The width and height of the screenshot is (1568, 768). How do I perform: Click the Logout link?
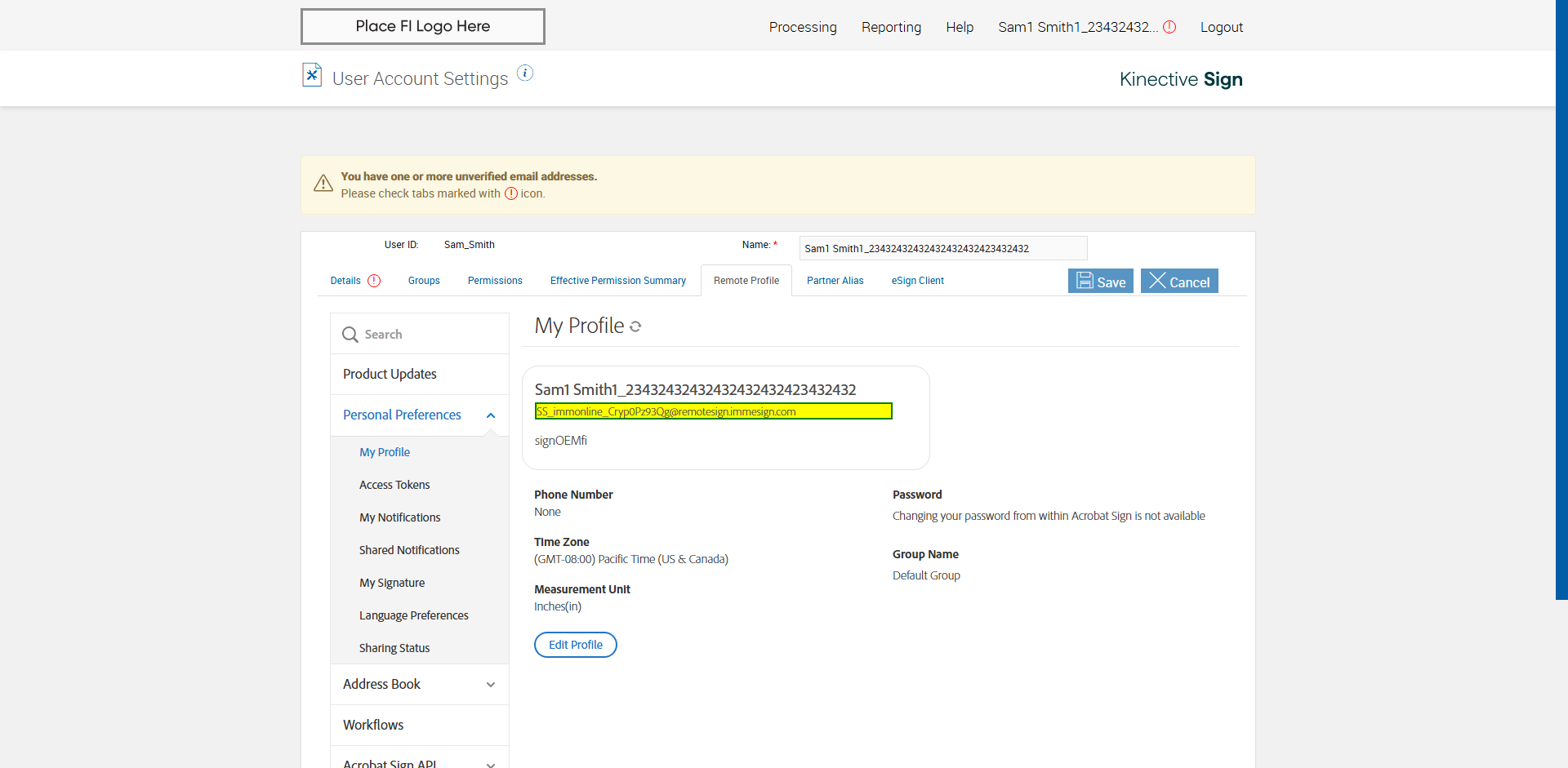coord(1222,27)
